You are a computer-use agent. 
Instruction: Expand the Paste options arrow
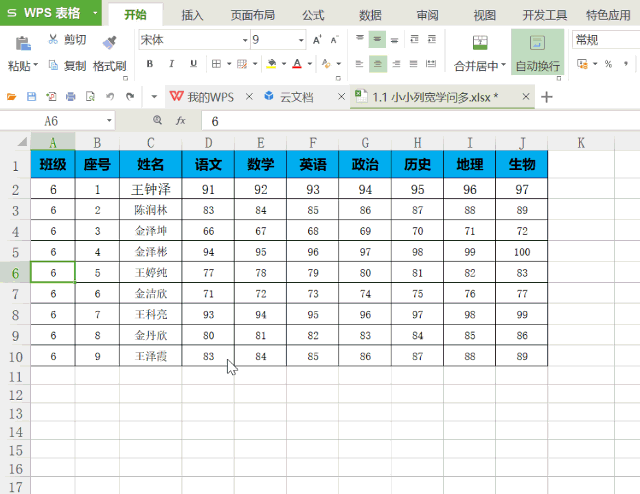(x=36, y=65)
